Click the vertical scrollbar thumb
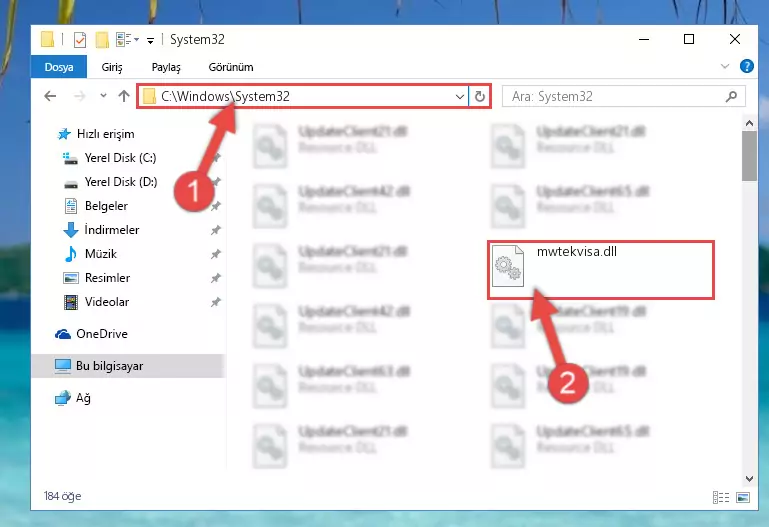 click(x=749, y=156)
